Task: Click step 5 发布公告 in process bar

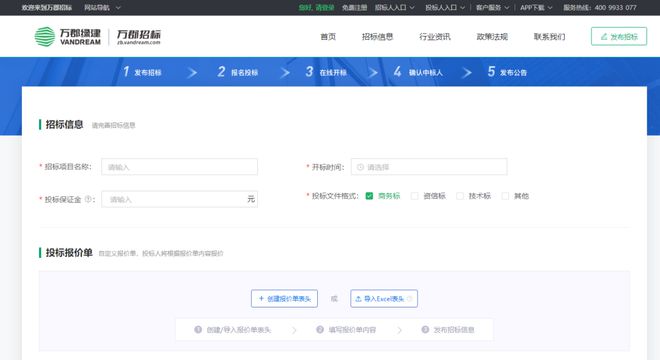Action: 507,72
